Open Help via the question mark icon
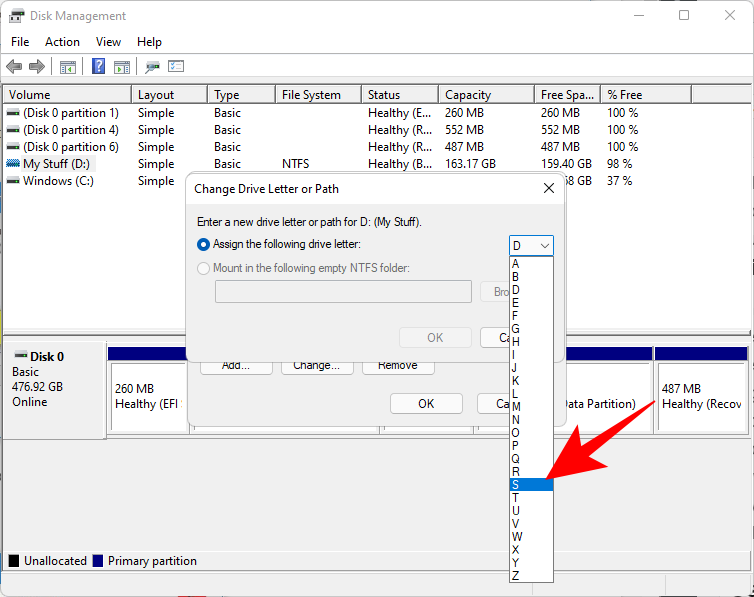The width and height of the screenshot is (754, 597). click(99, 67)
